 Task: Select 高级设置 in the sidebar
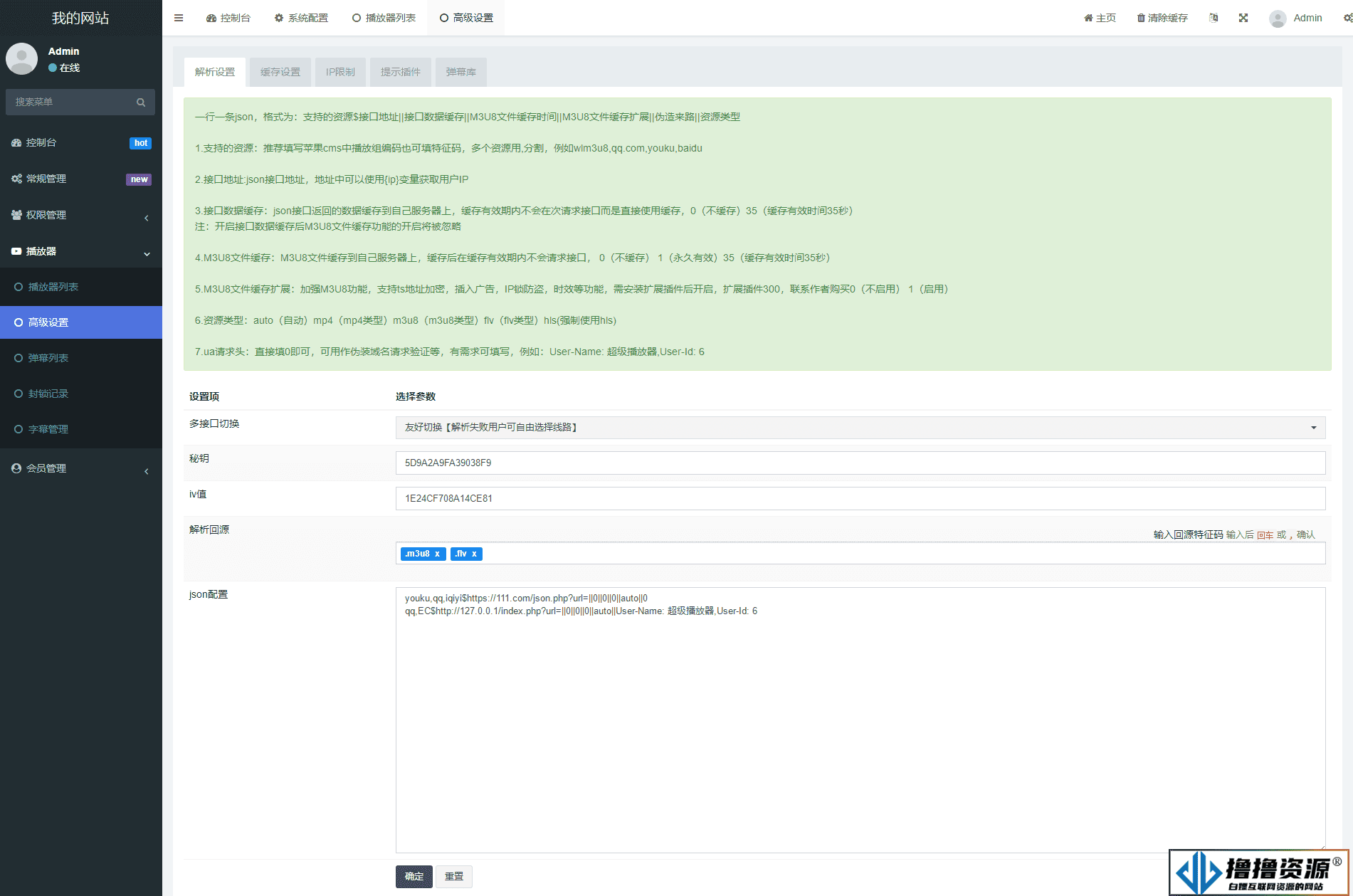[81, 322]
